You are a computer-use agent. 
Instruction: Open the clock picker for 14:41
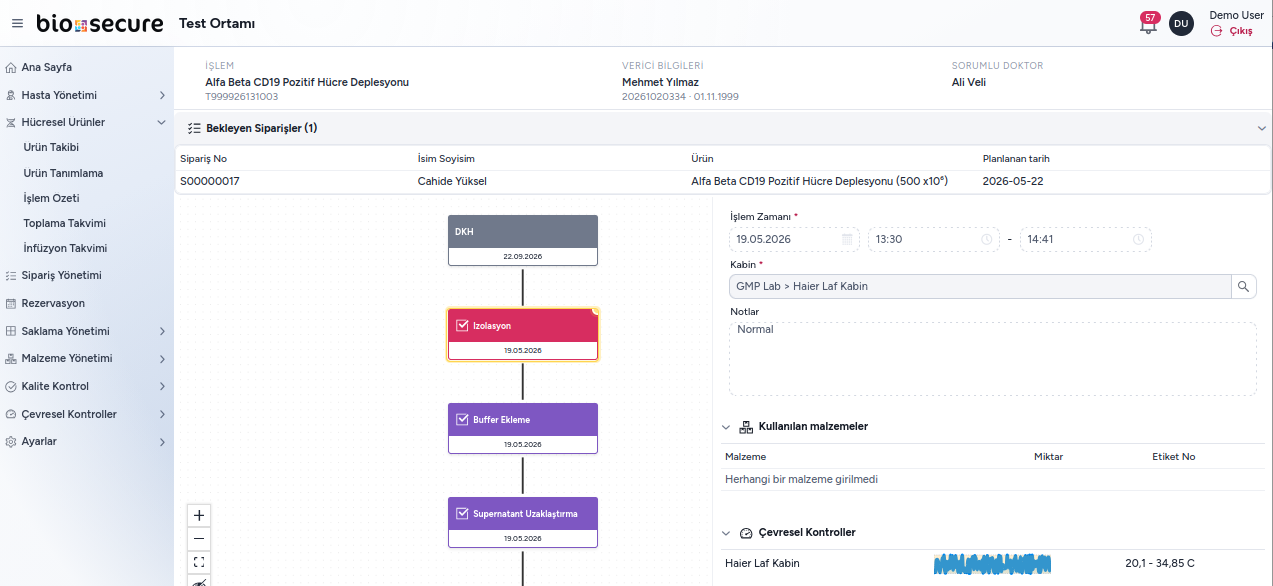pos(1138,240)
